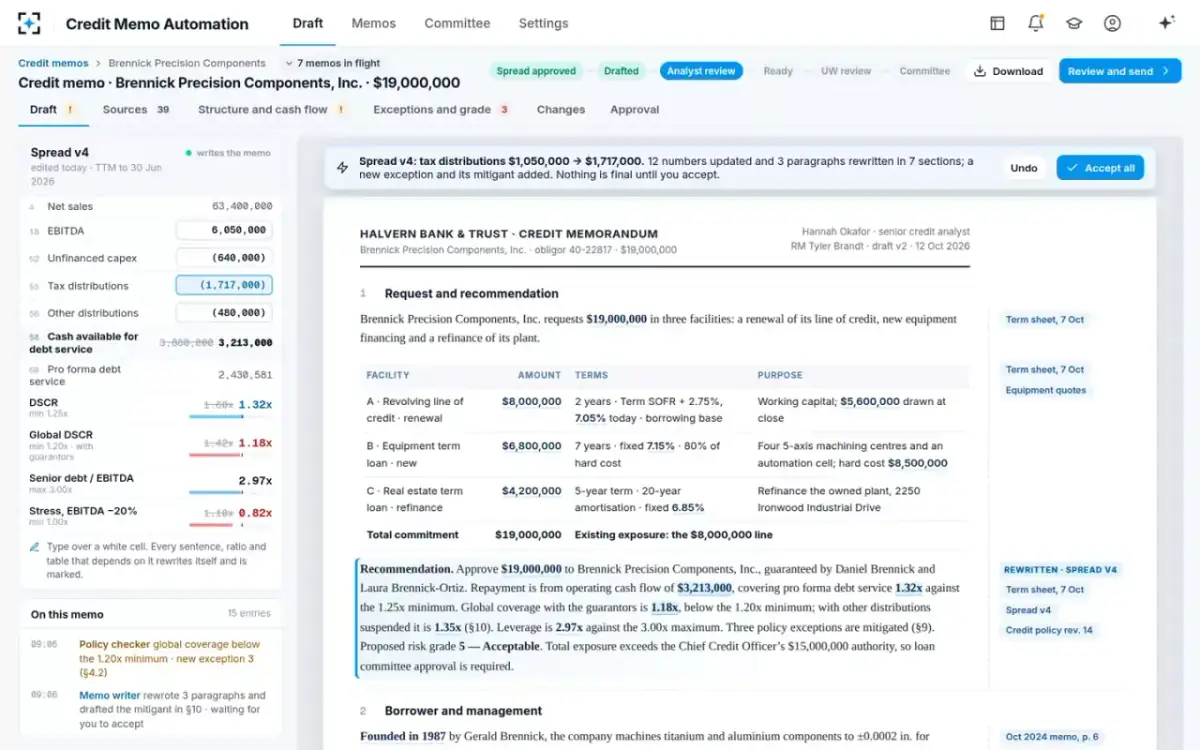Screen dimensions: 1200x750
Task: Click the Net sales value 63,400,000
Action: (x=242, y=207)
